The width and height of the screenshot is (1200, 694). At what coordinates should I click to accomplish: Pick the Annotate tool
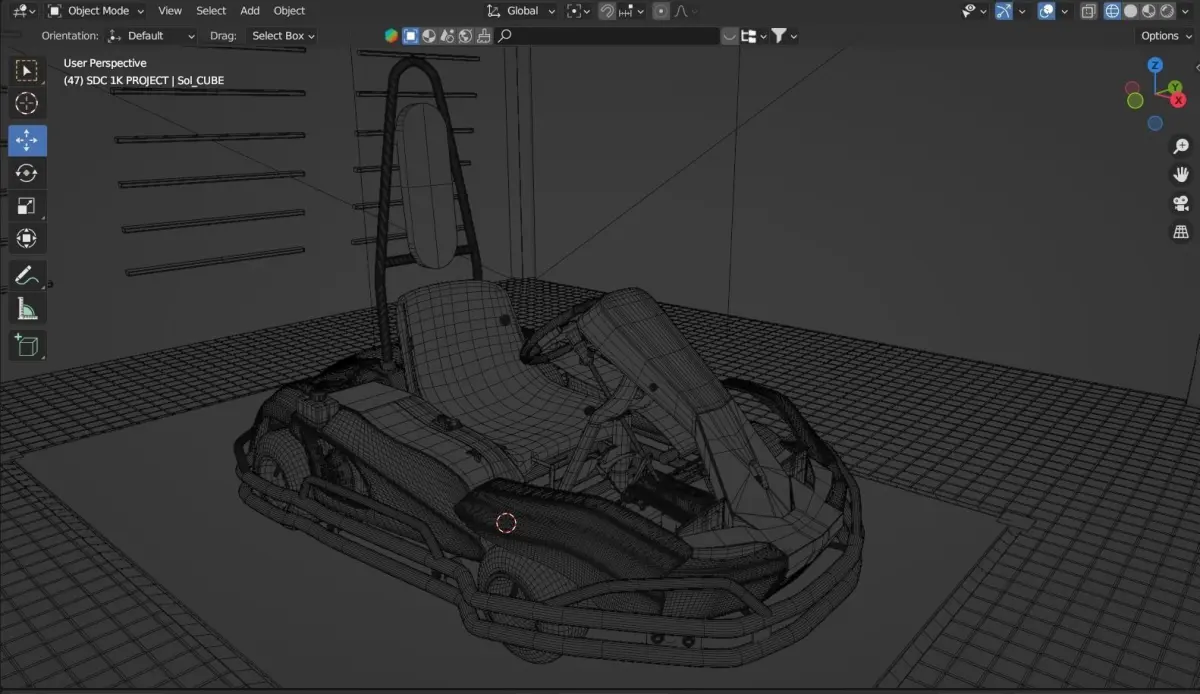click(x=27, y=275)
